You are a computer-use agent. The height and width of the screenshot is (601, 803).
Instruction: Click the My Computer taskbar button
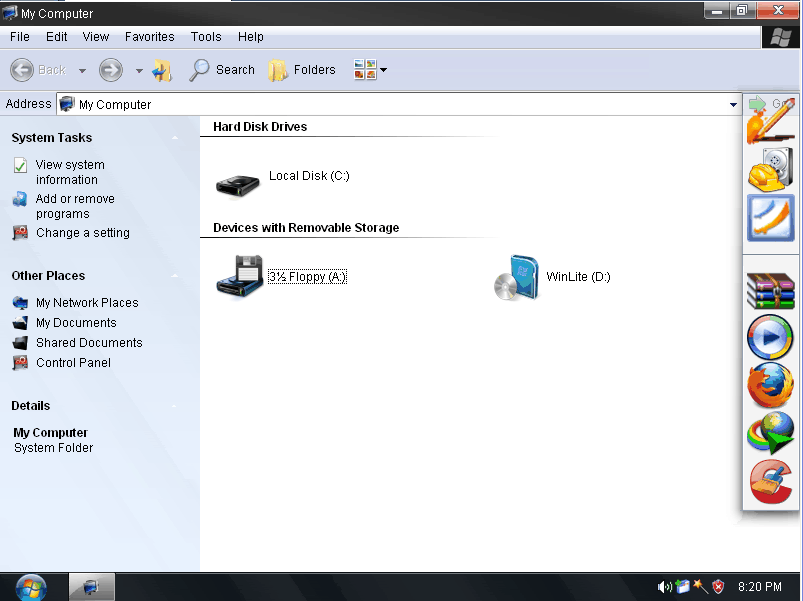click(92, 587)
